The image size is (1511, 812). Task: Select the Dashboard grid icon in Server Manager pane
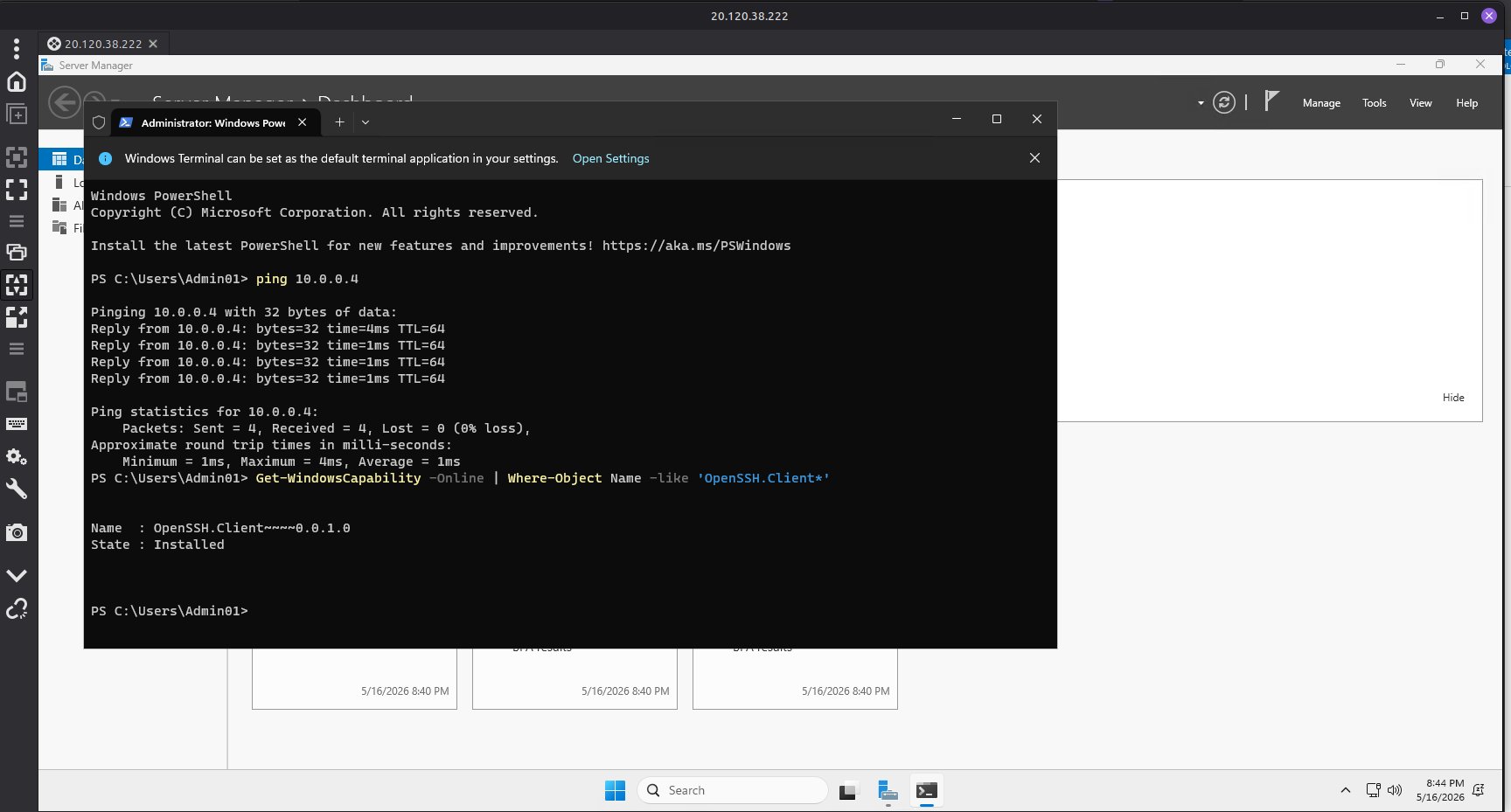(59, 158)
